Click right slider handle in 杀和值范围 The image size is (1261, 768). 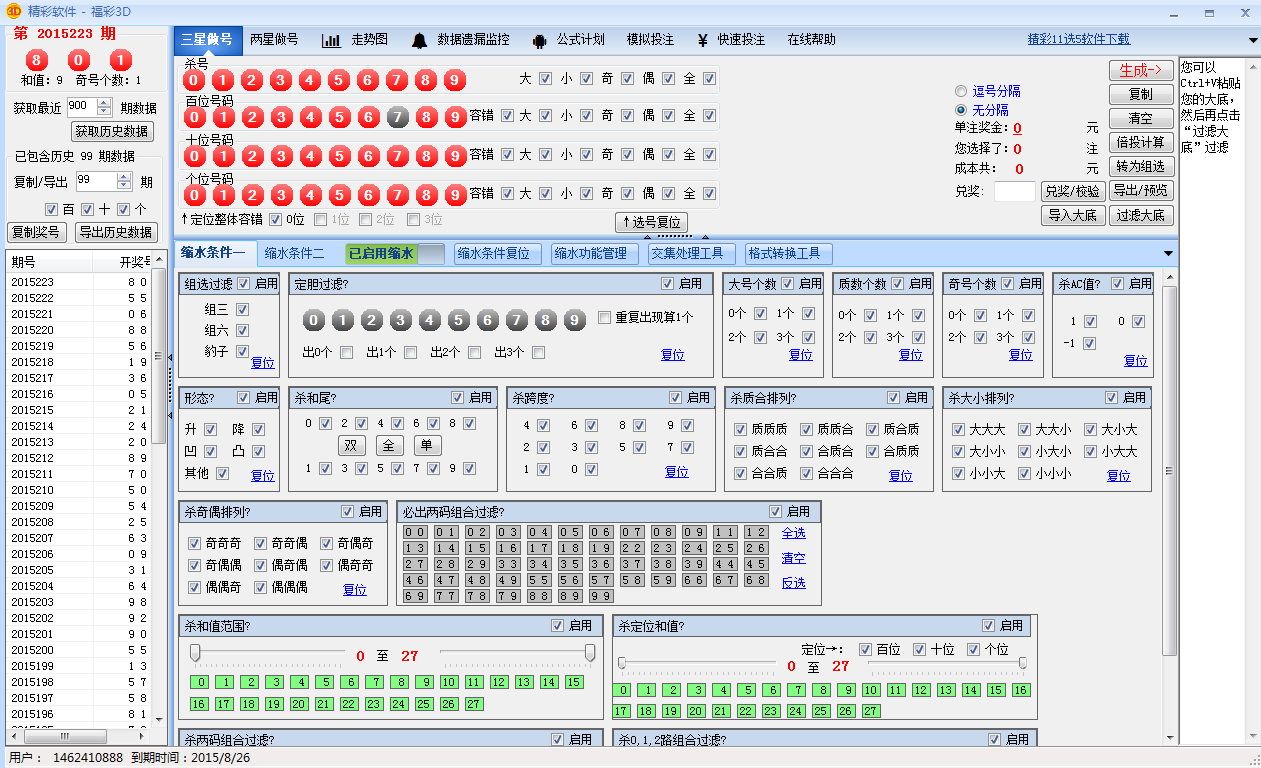pyautogui.click(x=590, y=653)
